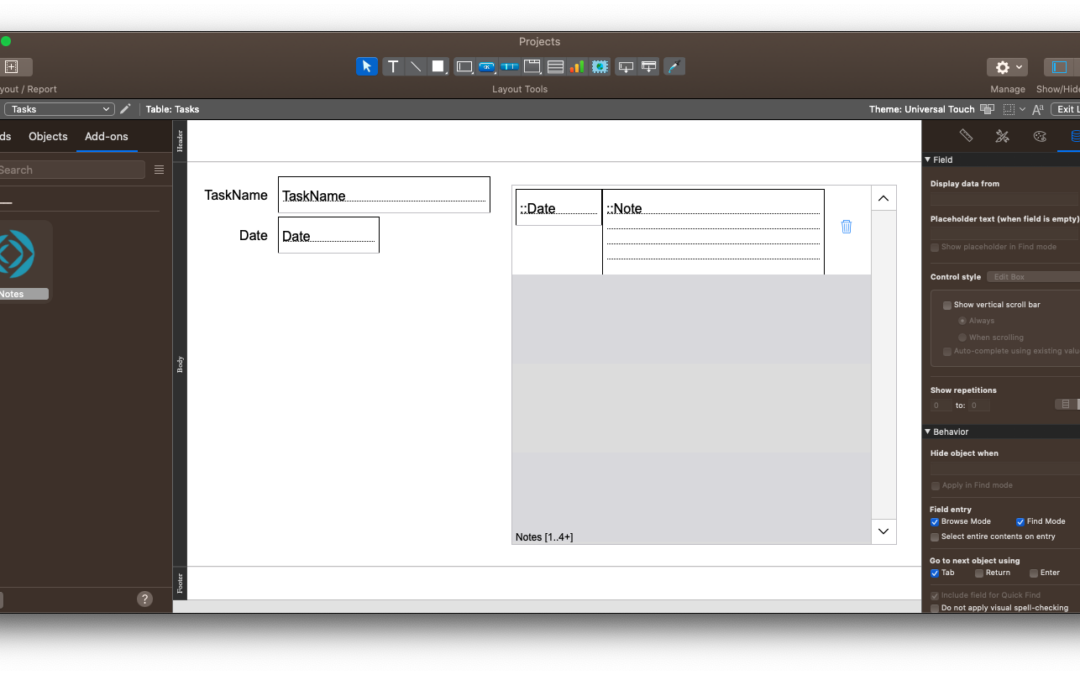Image resolution: width=1080 pixels, height=675 pixels.
Task: Toggle Do not apply visual spell-checking
Action: [935, 608]
